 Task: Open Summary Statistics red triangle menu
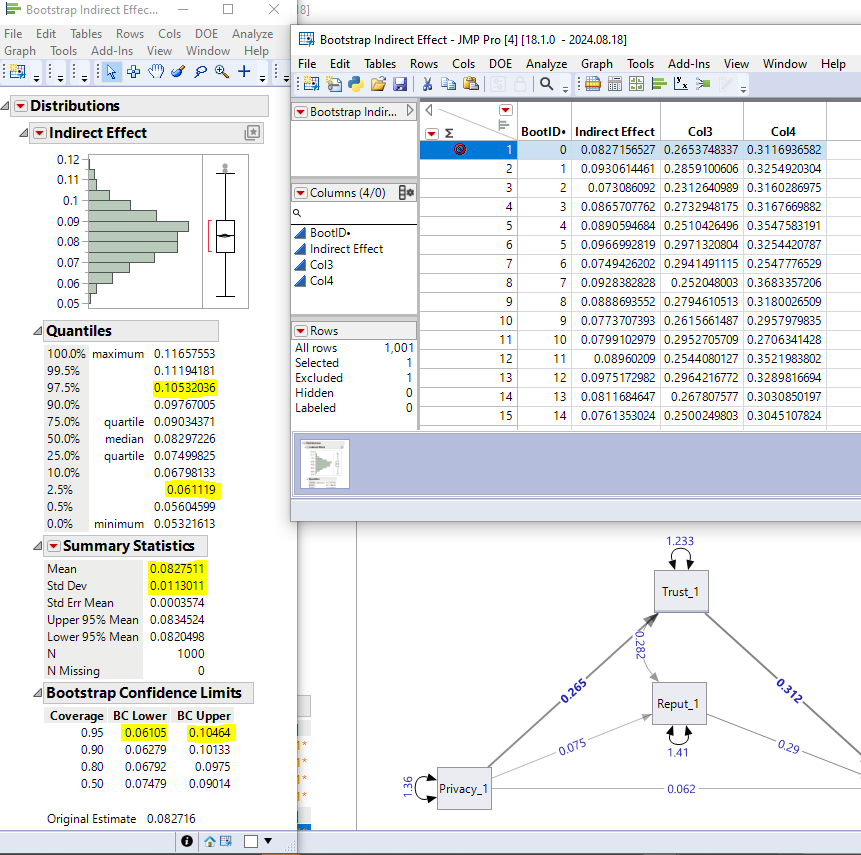52,546
